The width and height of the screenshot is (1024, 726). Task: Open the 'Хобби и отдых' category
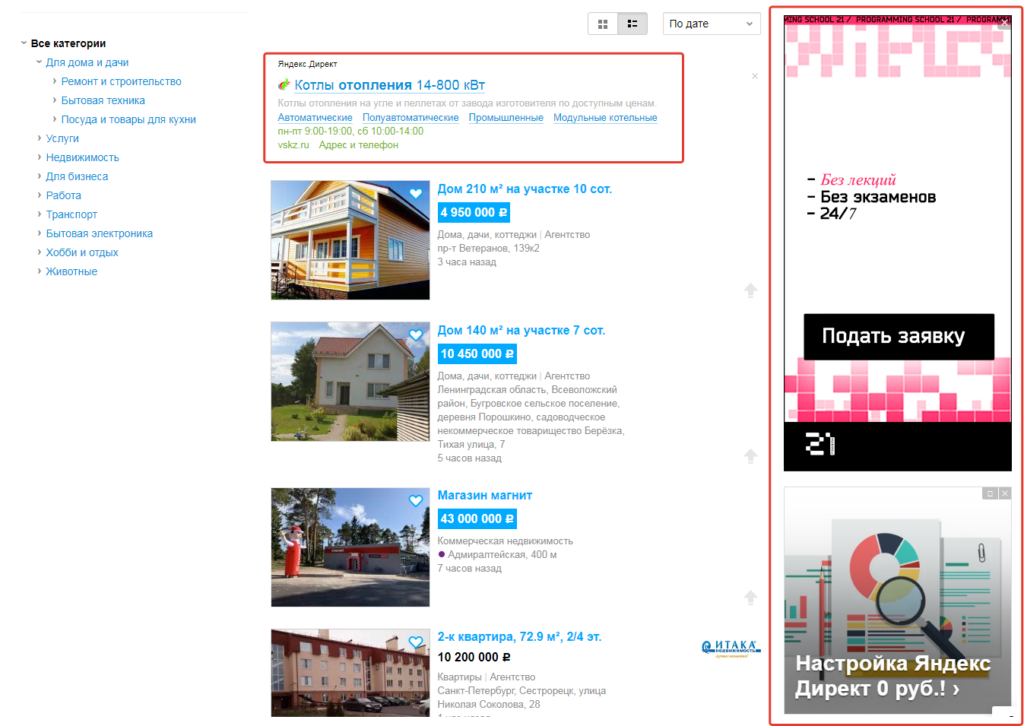pos(82,252)
